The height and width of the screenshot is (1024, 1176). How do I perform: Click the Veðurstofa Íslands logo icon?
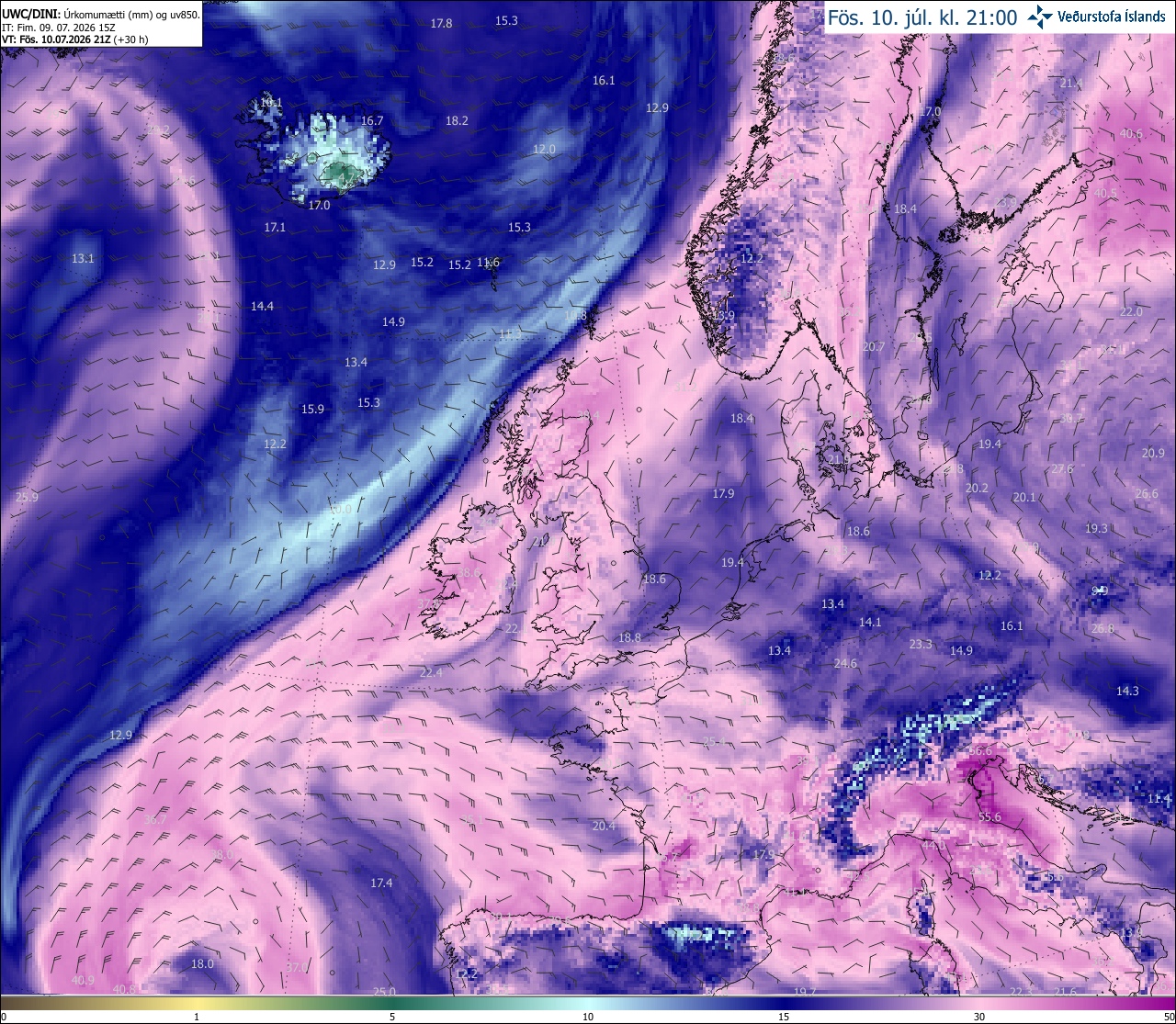[1040, 16]
